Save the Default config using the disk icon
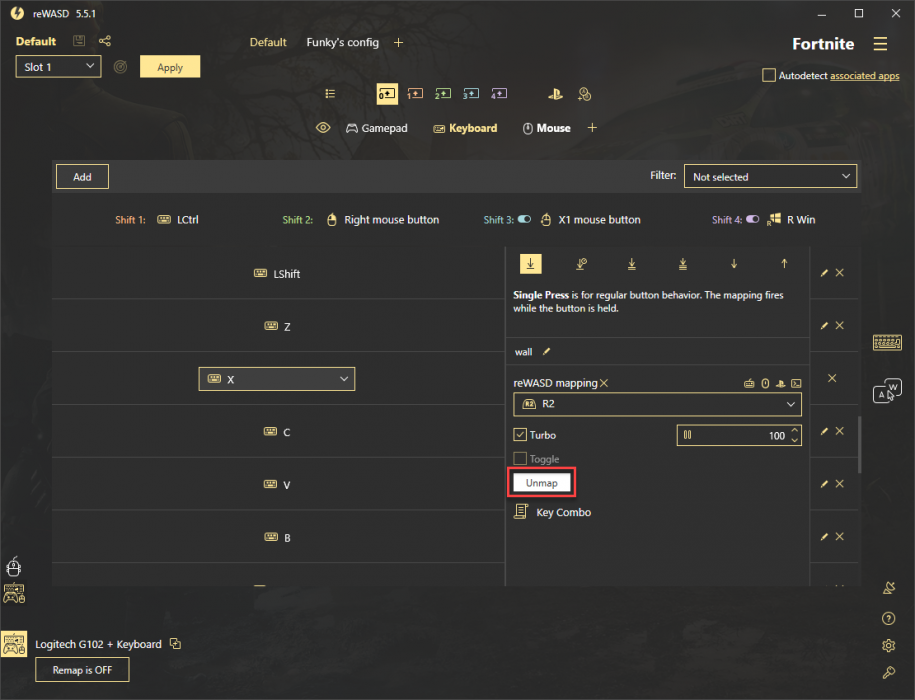 [x=79, y=41]
